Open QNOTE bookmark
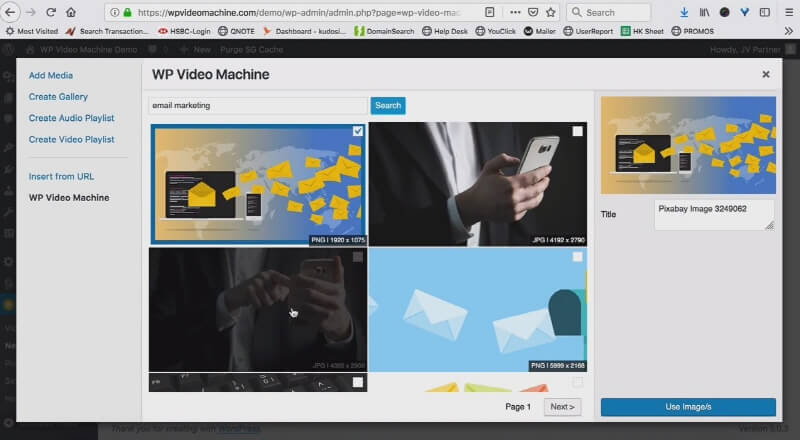This screenshot has width=800, height=440. point(236,31)
